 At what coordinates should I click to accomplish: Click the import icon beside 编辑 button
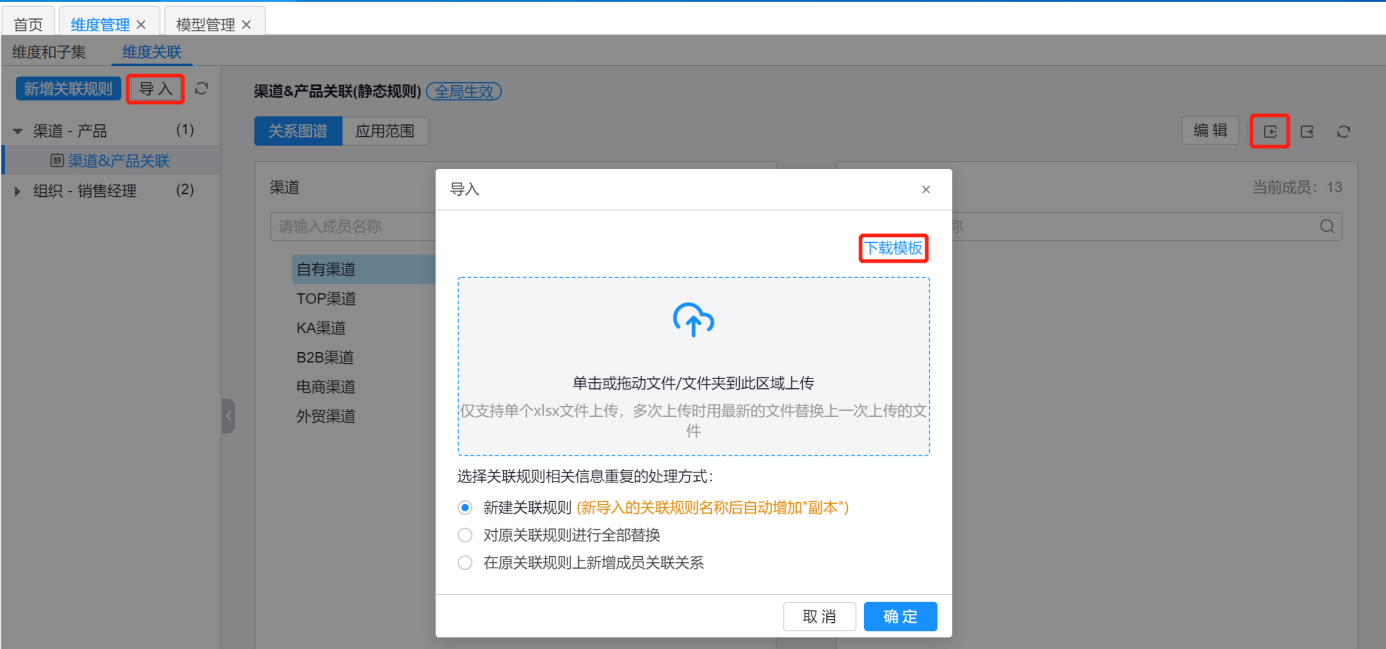point(1270,131)
